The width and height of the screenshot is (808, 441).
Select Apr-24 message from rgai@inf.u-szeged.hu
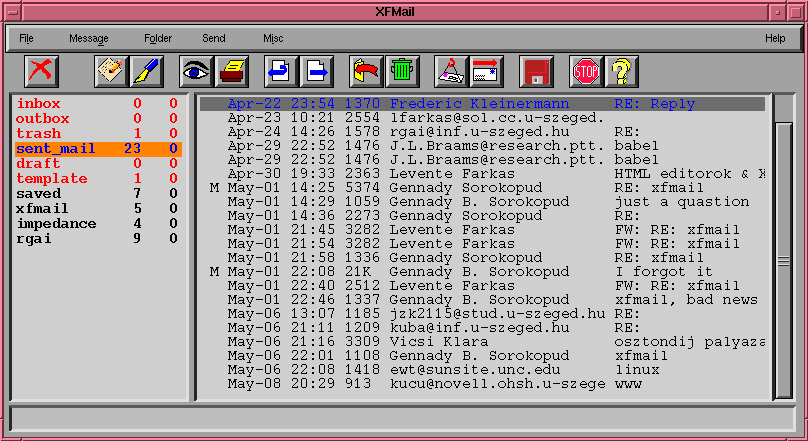(x=482, y=132)
